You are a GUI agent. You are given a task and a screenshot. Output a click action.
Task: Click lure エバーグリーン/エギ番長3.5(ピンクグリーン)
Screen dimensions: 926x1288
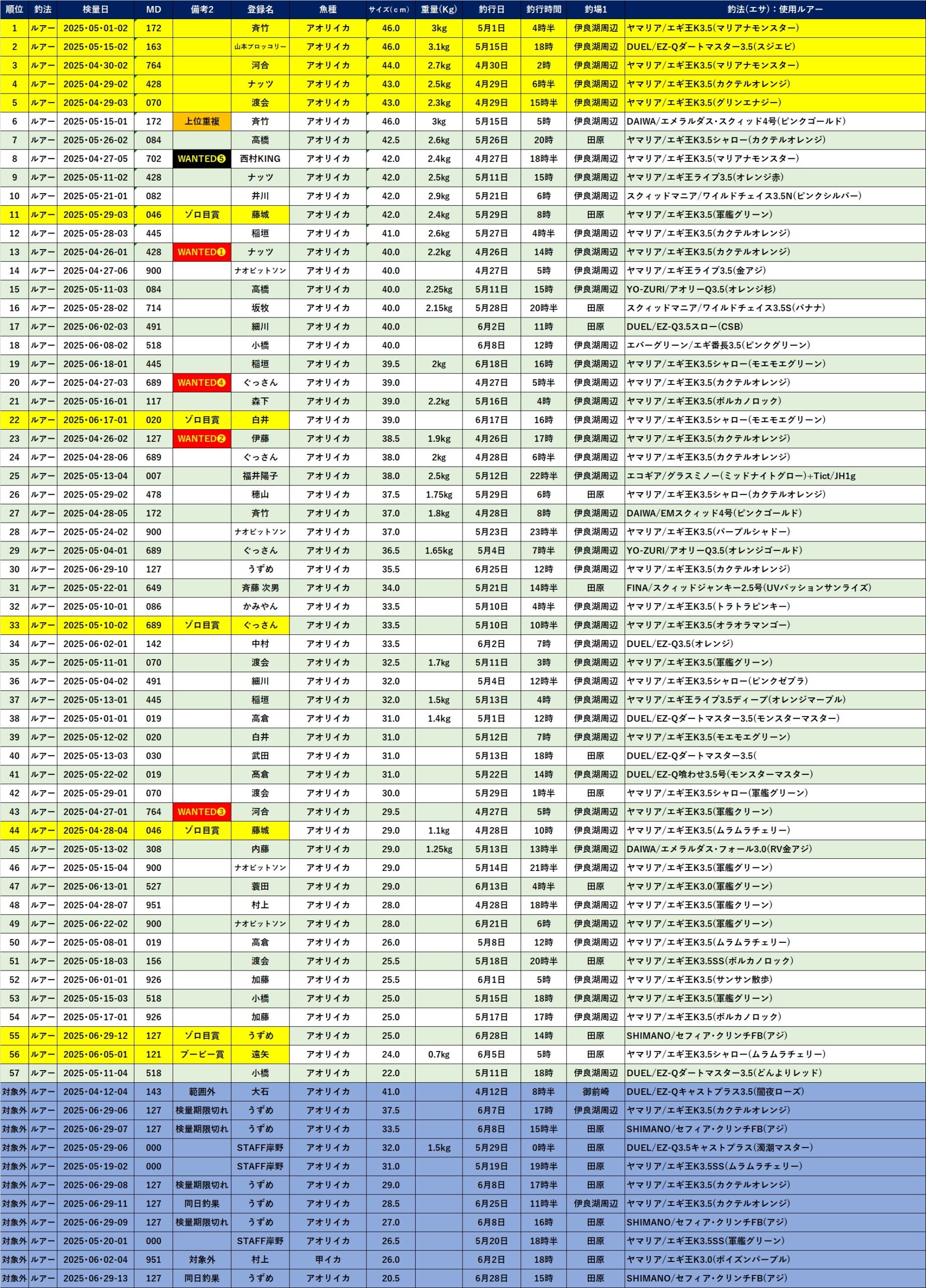point(719,345)
